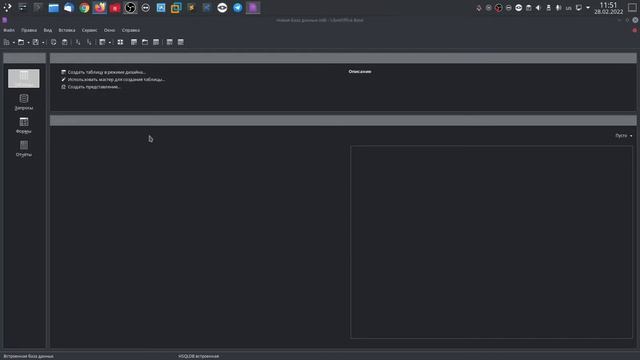Click the Rename table toolbar icon

pyautogui.click(x=180, y=42)
